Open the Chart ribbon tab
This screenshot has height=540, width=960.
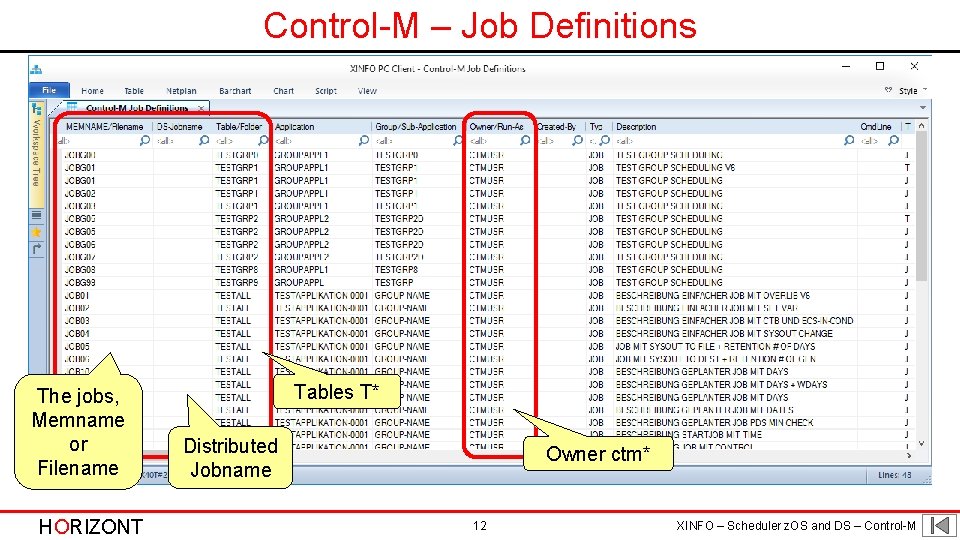tap(283, 91)
